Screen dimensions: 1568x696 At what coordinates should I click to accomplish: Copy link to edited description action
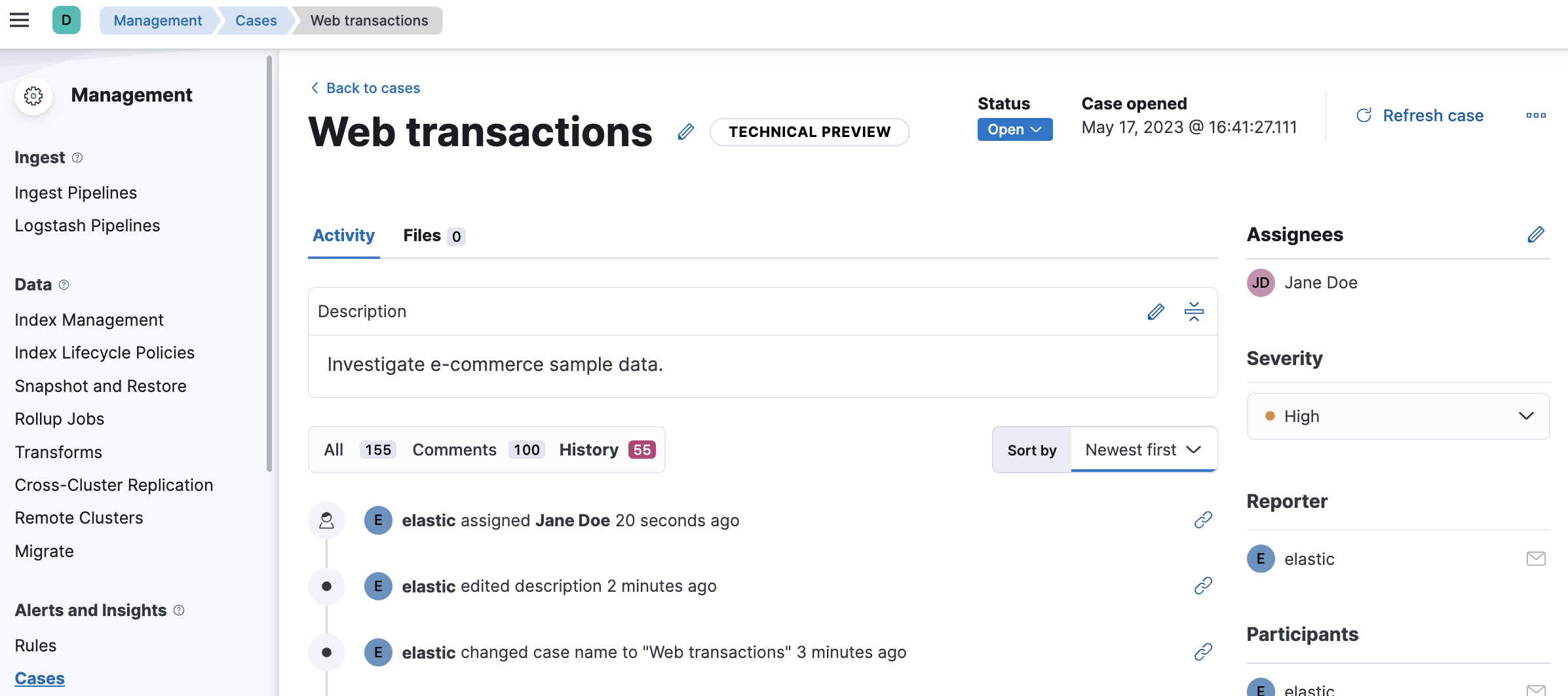(x=1203, y=586)
